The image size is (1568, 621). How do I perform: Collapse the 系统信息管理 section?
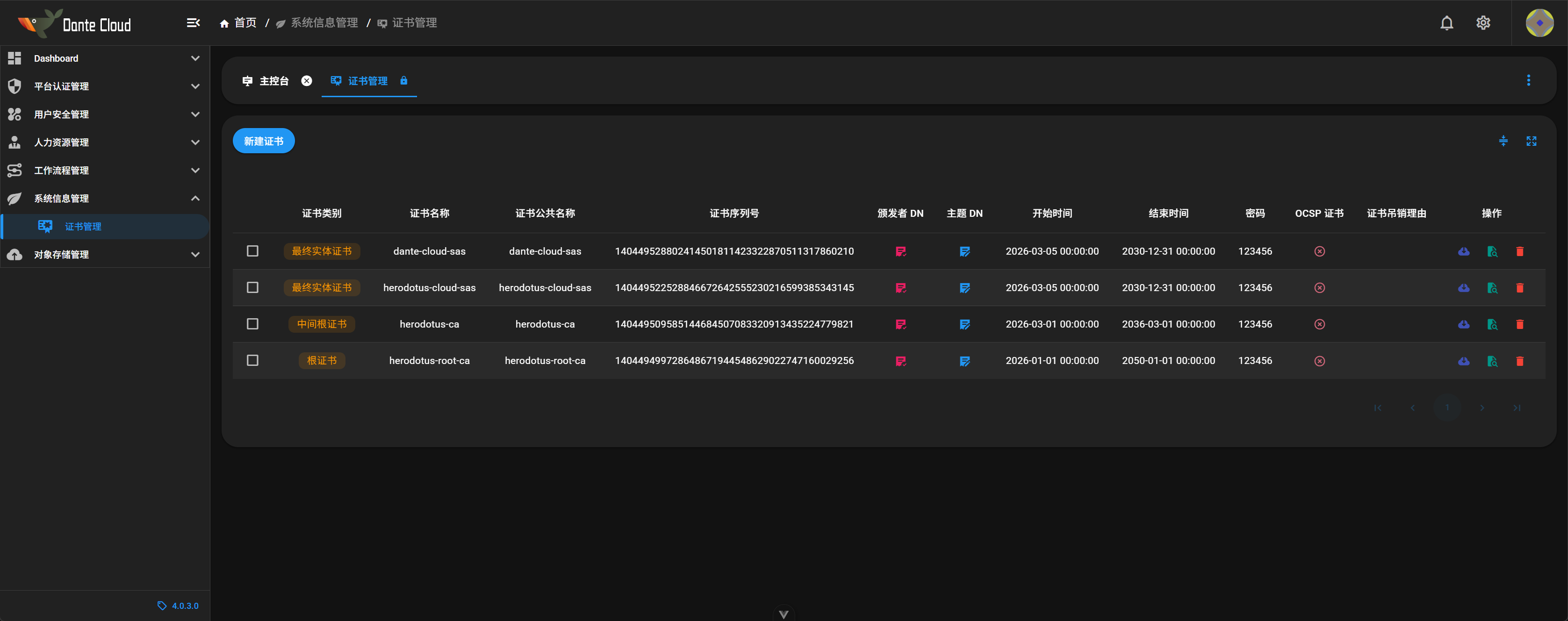tap(103, 198)
